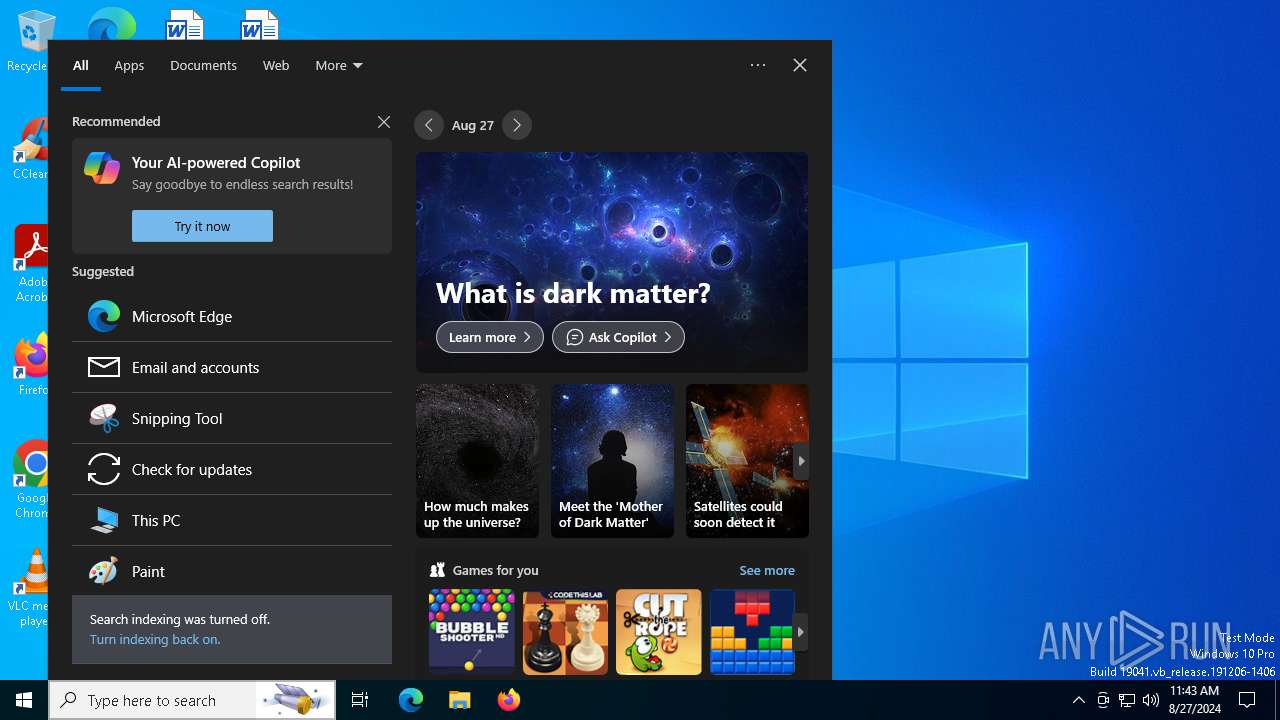This screenshot has width=1280, height=720.
Task: Show hidden system tray icons
Action: [x=1078, y=700]
